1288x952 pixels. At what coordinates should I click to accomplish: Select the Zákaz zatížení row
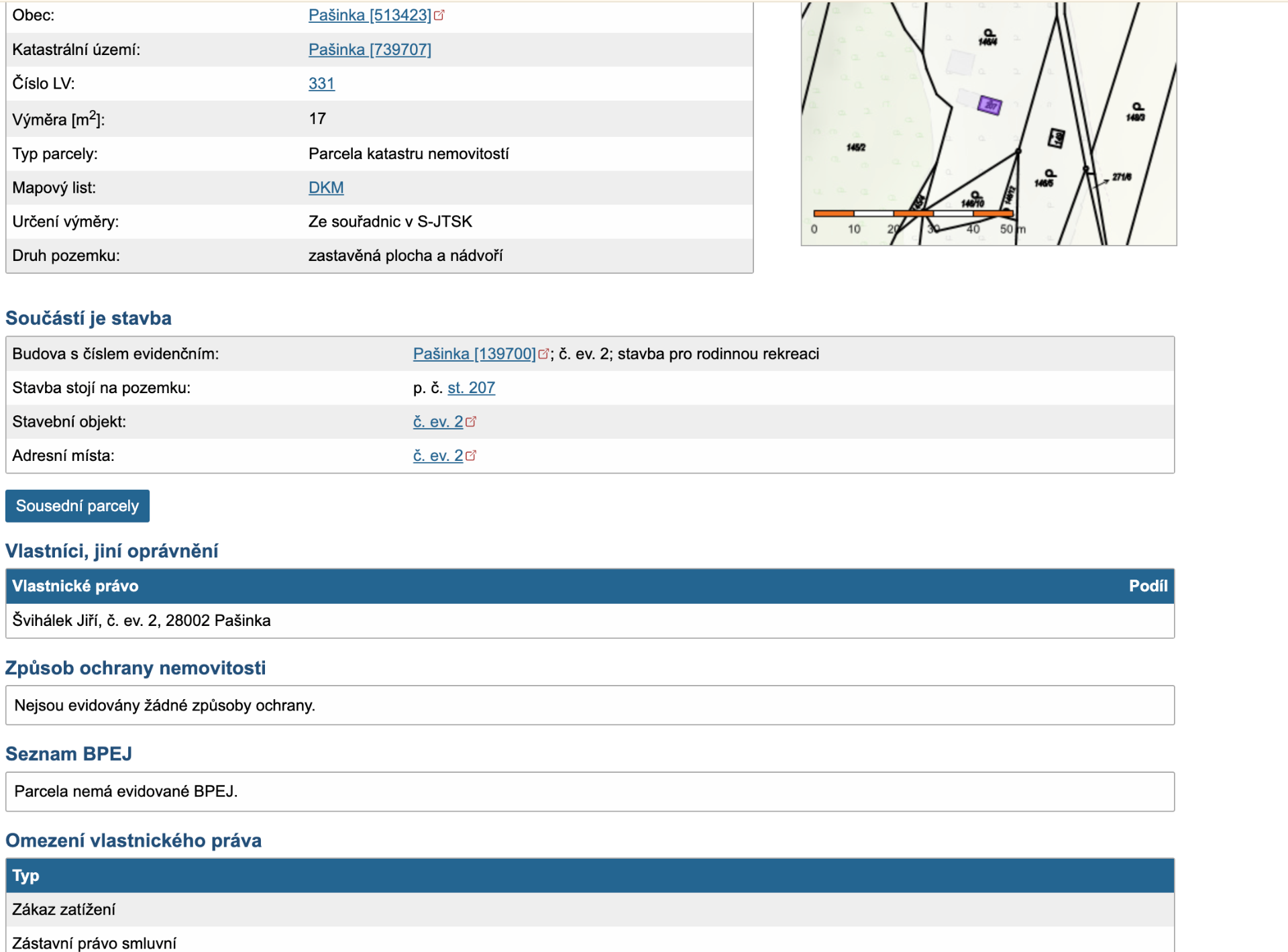pos(590,910)
